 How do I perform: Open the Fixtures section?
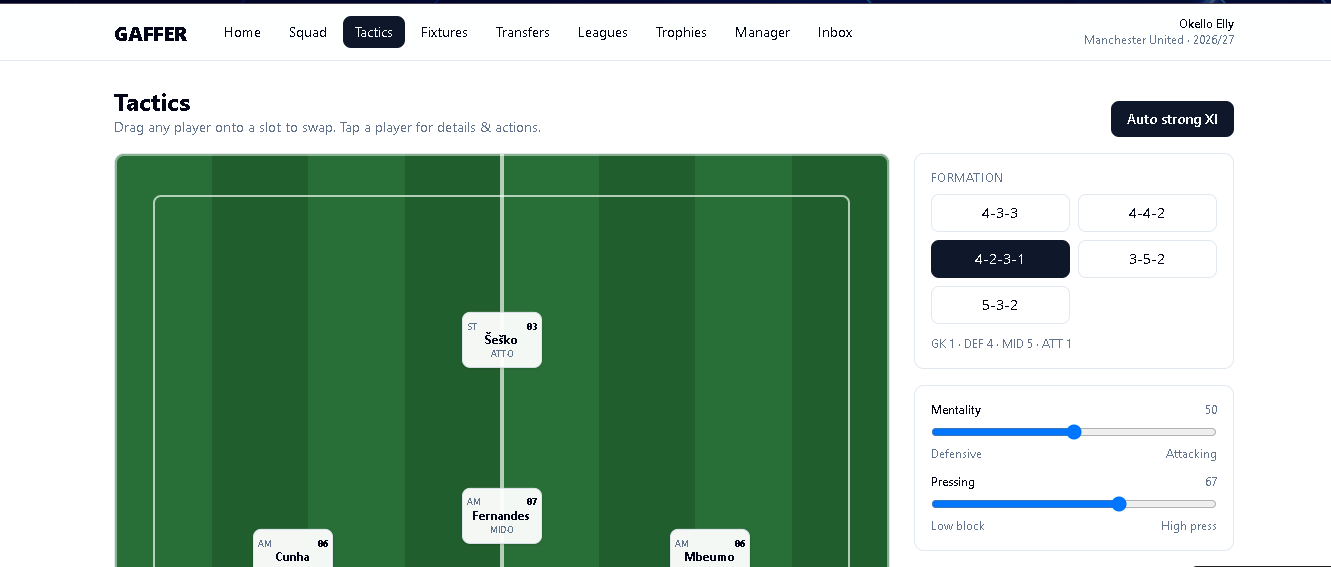(444, 32)
